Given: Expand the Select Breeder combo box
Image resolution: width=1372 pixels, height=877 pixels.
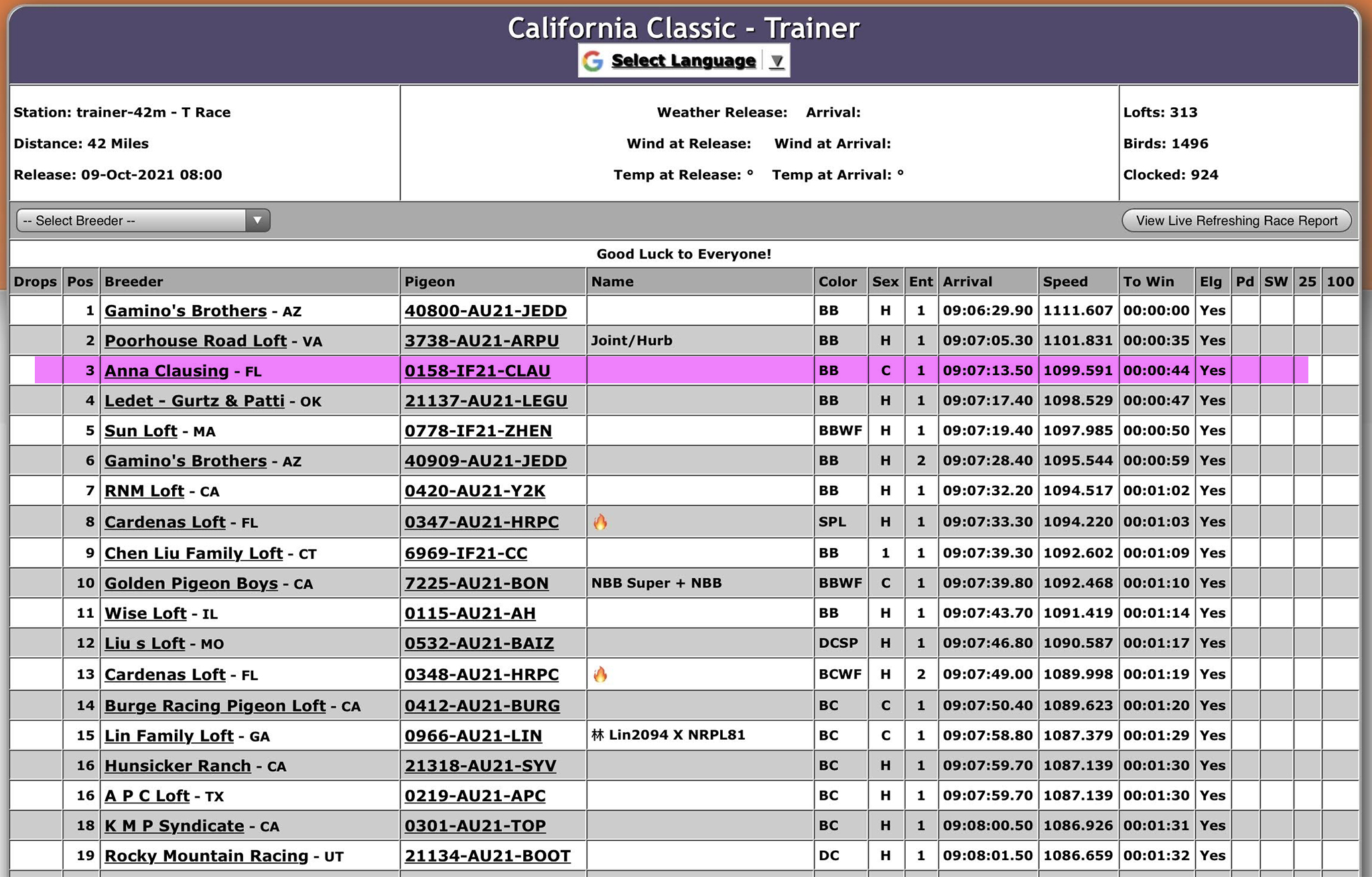Looking at the screenshot, I should [x=143, y=220].
